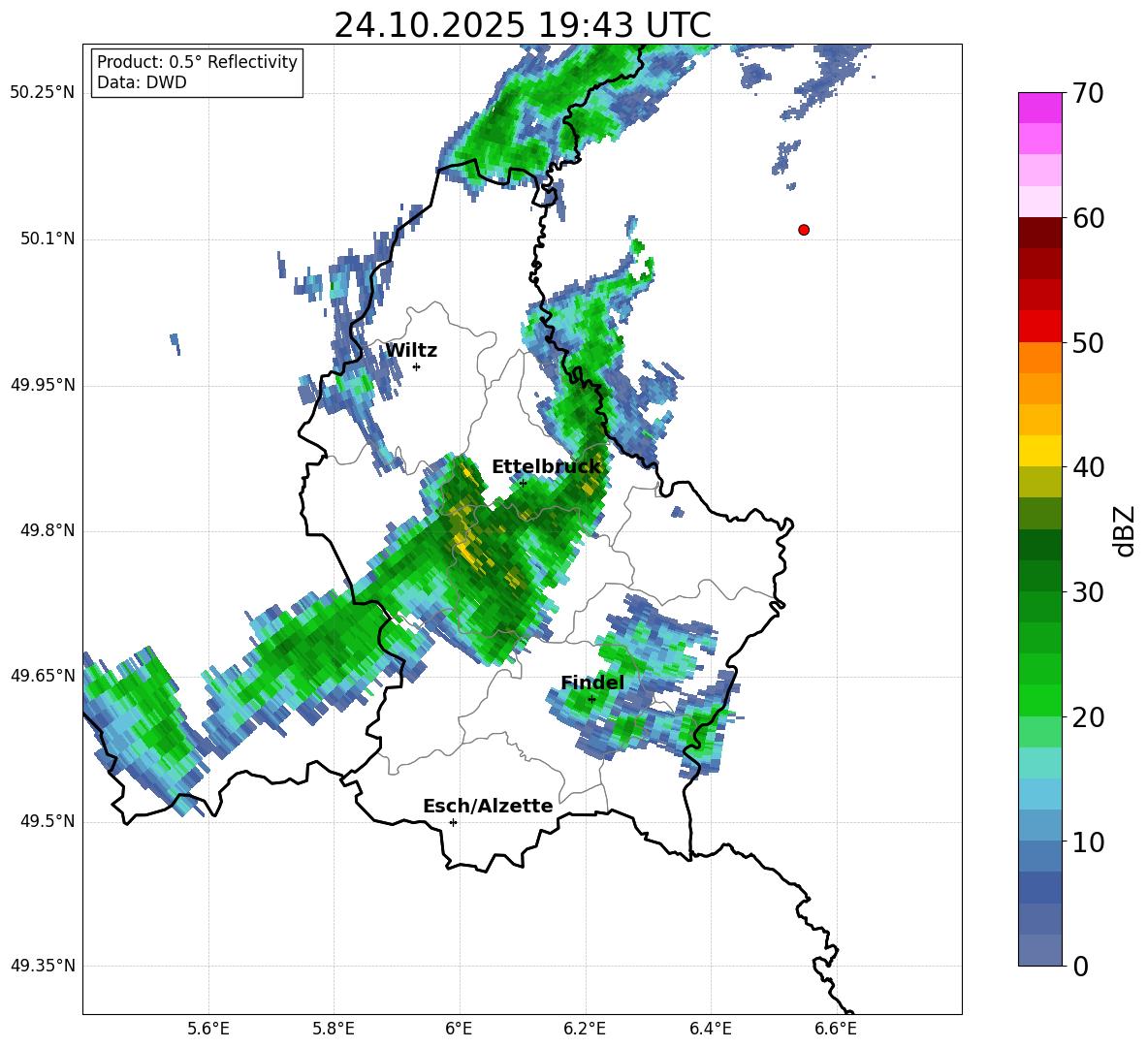Click the 50.25°N latitude label
The image size is (1148, 1048).
click(43, 93)
